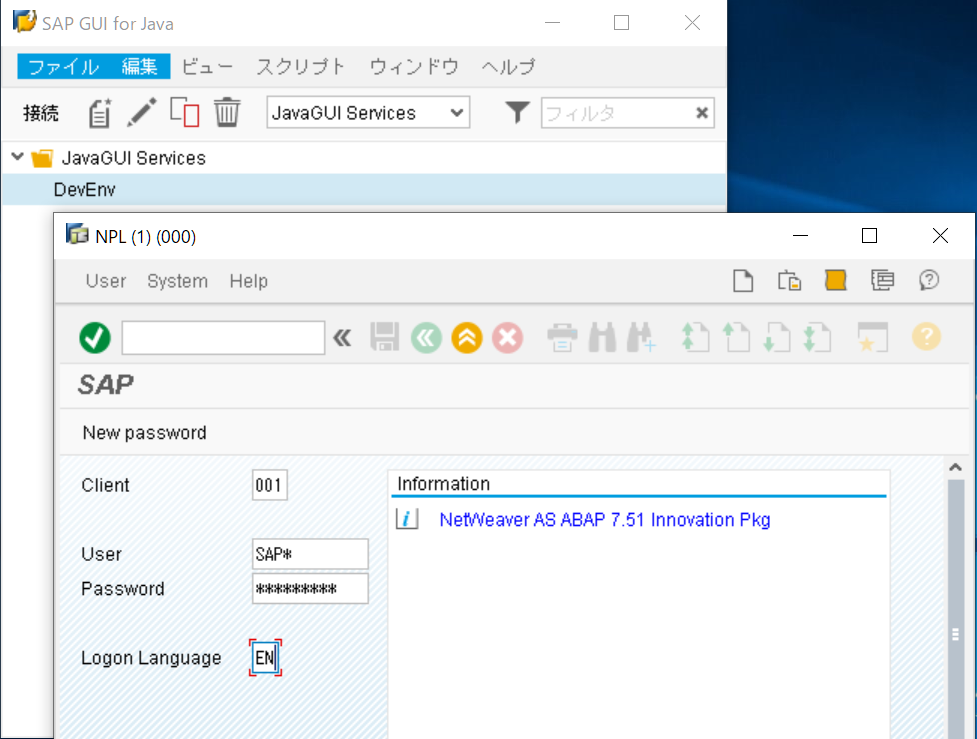The height and width of the screenshot is (739, 977).
Task: Collapse the JavaGUI Services tree node
Action: [x=17, y=157]
